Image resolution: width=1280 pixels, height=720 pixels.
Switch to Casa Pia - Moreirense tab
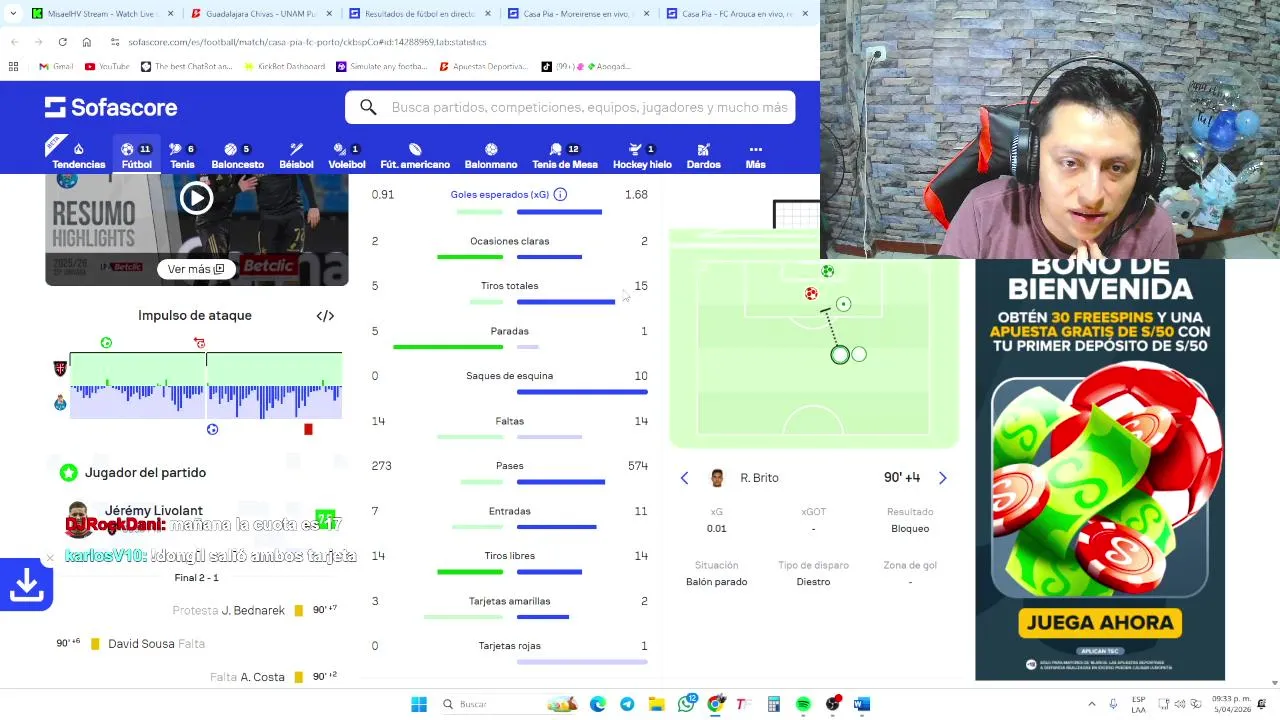click(x=578, y=14)
